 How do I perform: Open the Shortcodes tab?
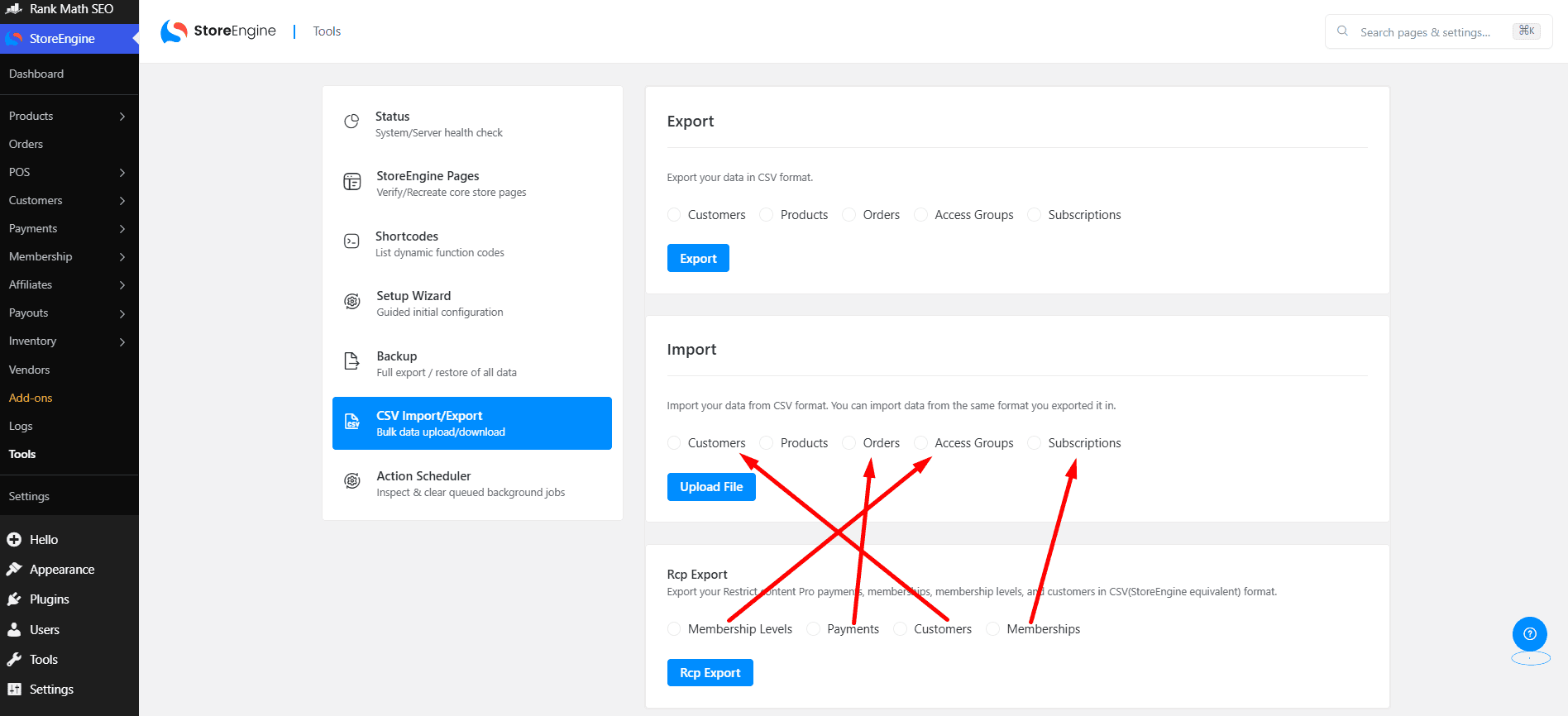[472, 244]
